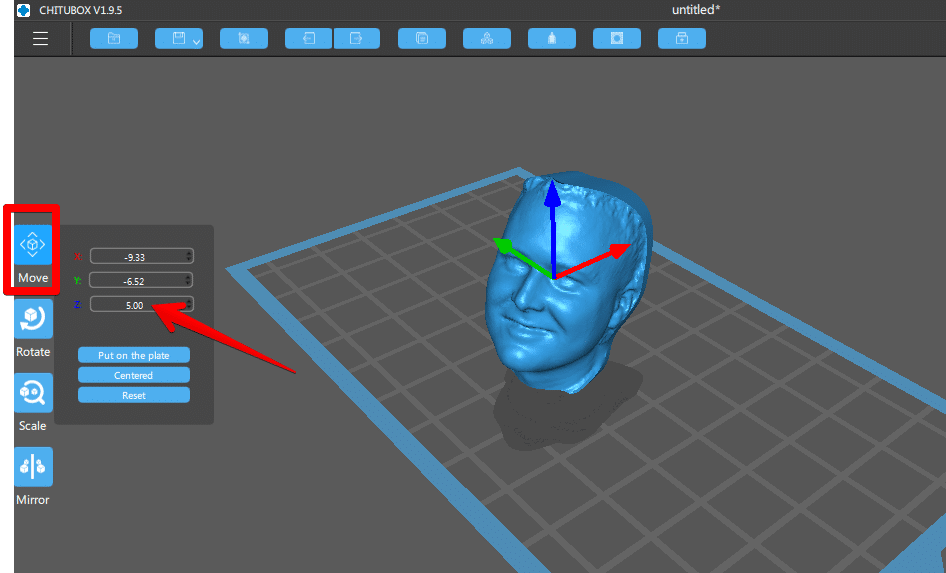
Task: Click the Centered button
Action: tap(134, 375)
